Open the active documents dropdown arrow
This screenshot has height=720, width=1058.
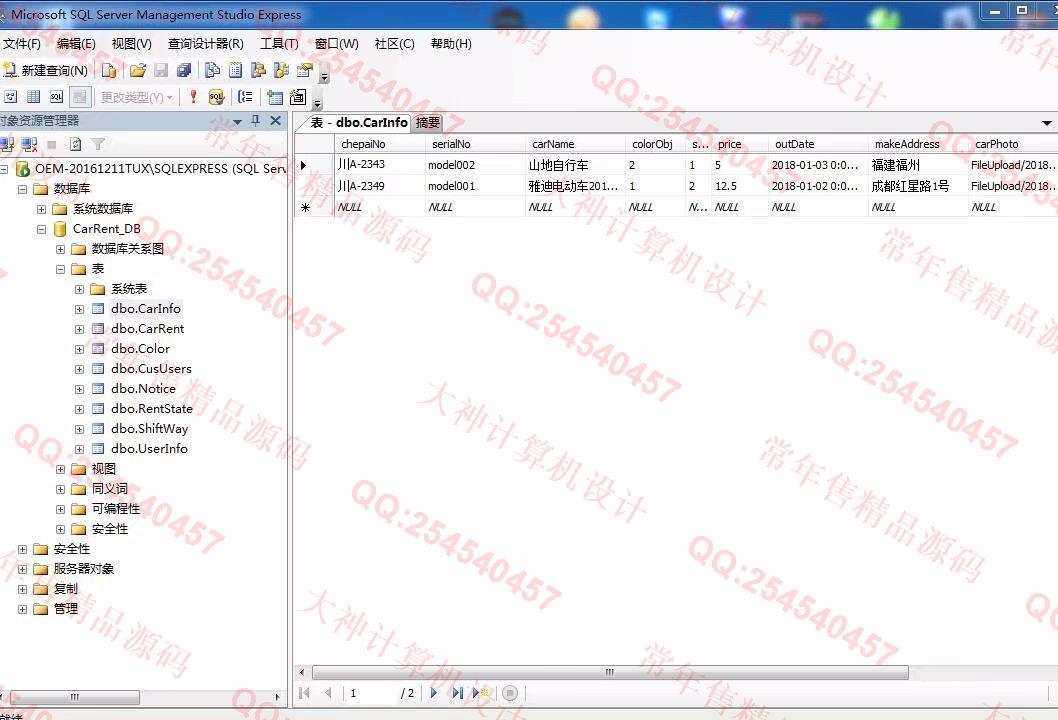tap(1047, 123)
